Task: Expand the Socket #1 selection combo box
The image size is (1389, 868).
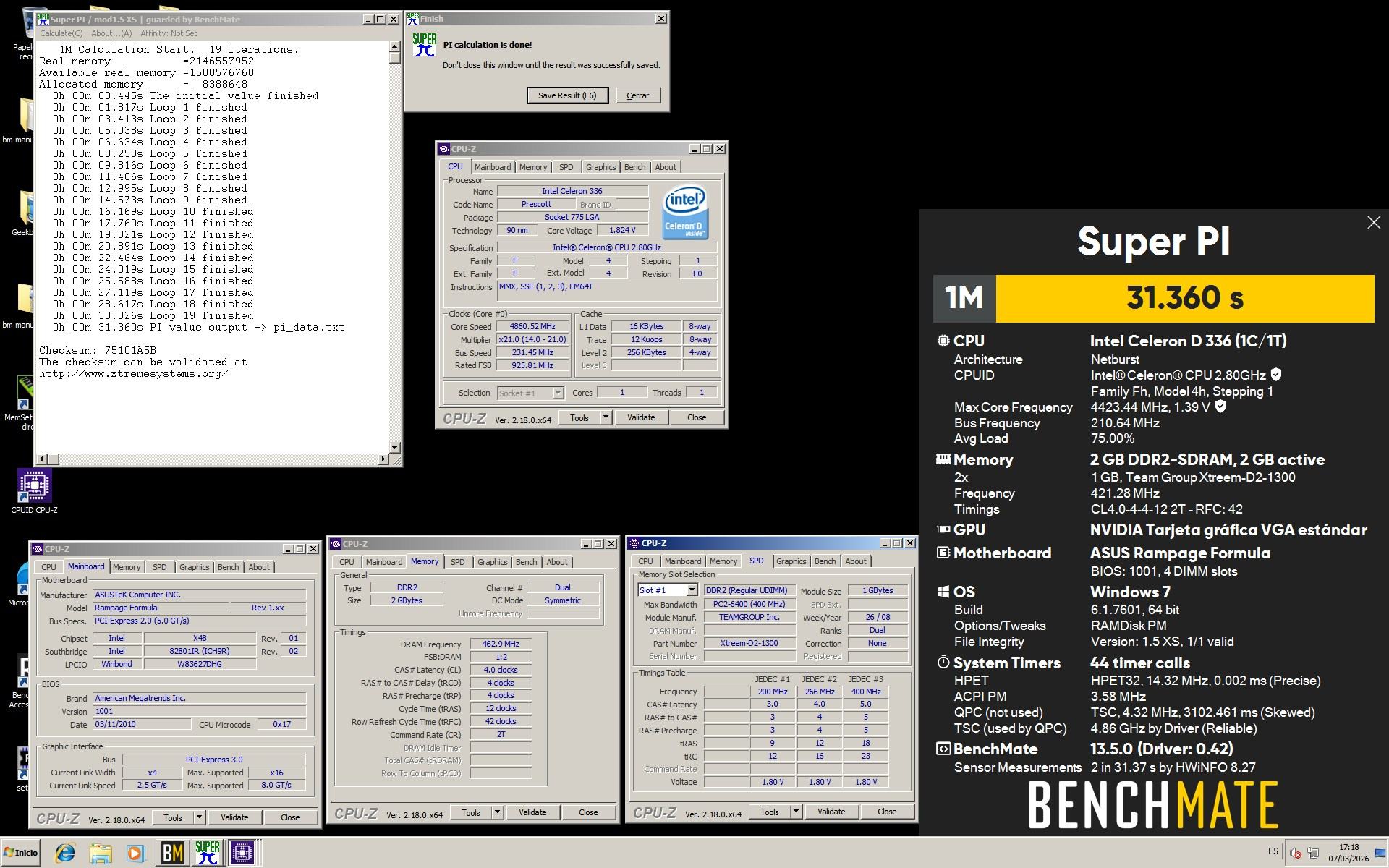Action: coord(558,393)
